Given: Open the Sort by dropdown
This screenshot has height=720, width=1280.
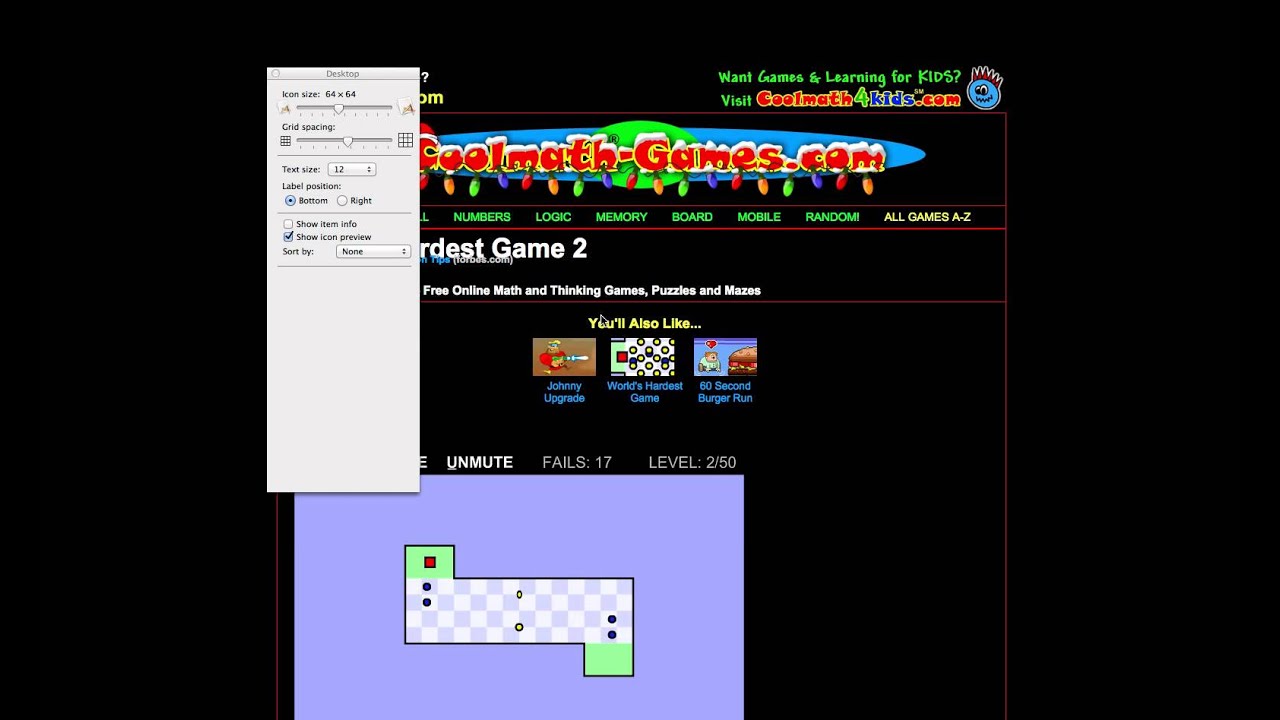Looking at the screenshot, I should 373,252.
